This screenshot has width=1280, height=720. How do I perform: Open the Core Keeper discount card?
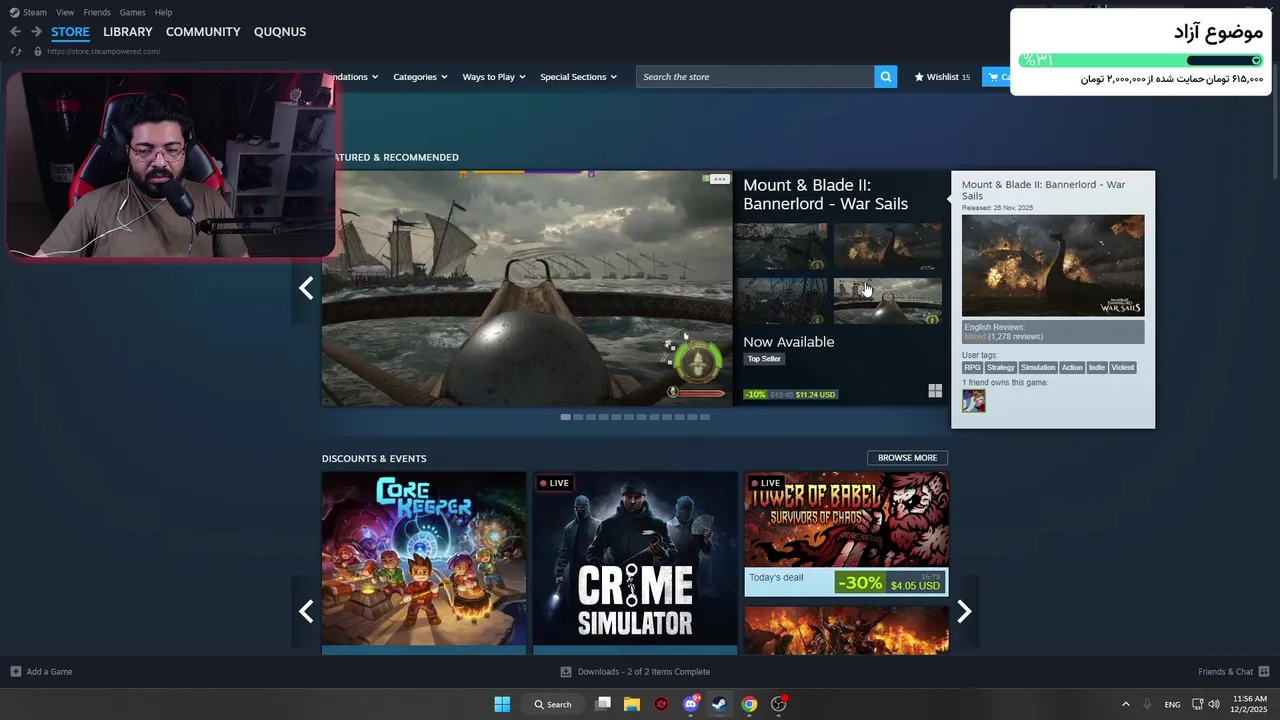tap(423, 563)
